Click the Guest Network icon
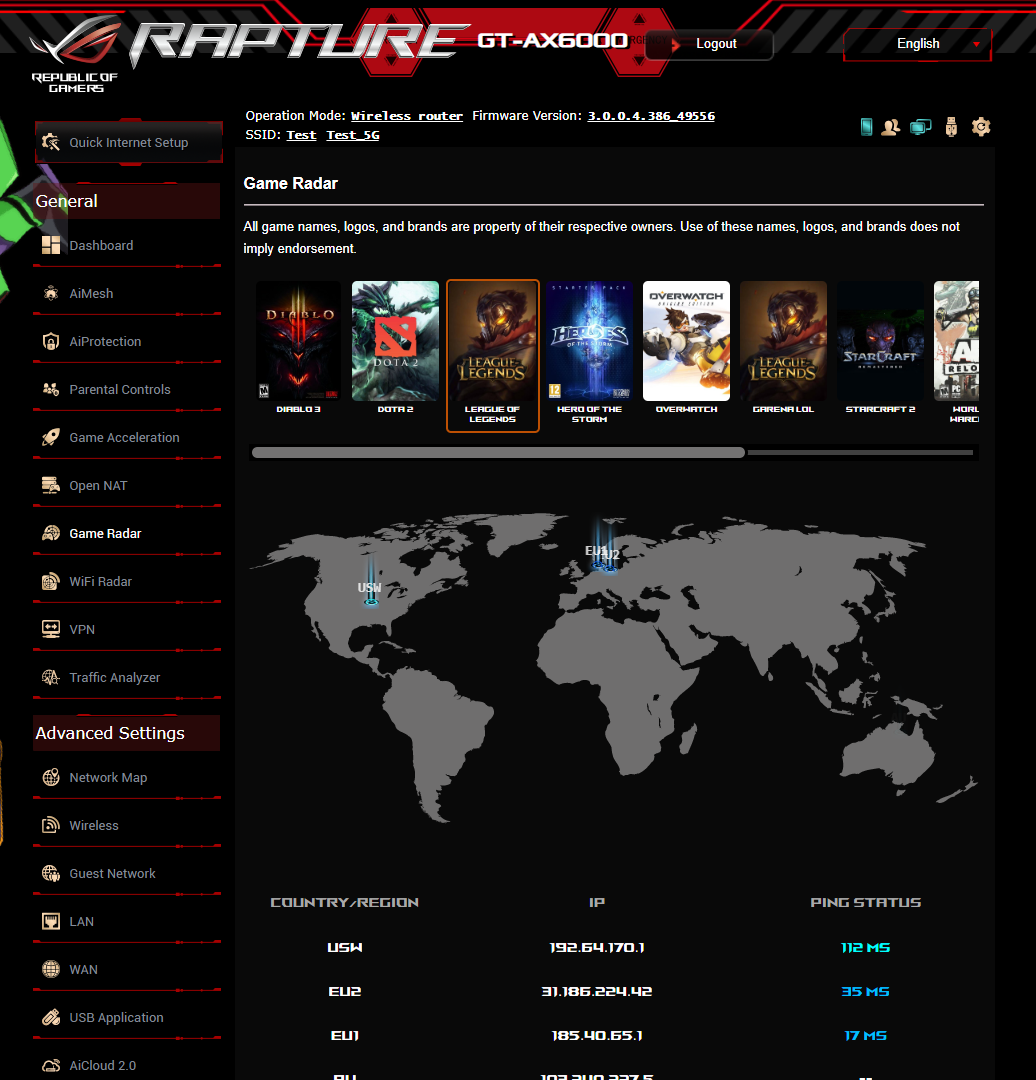 [51, 873]
